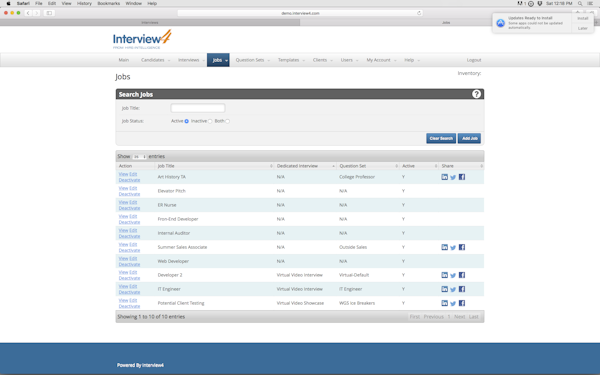Click Add Job button
Screen dimensions: 600x375
point(470,139)
